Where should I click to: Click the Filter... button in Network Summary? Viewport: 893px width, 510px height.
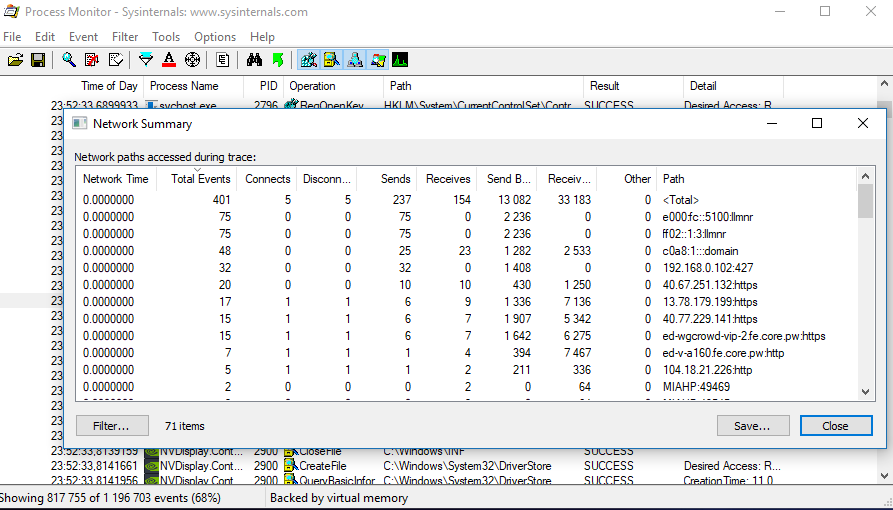[x=112, y=425]
